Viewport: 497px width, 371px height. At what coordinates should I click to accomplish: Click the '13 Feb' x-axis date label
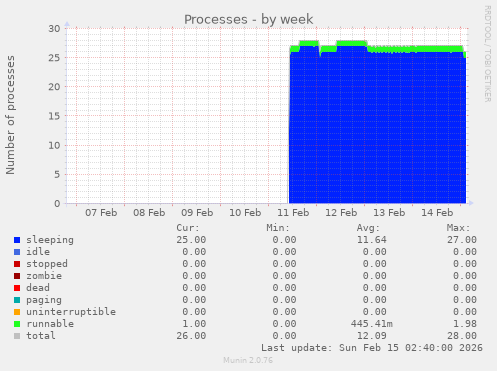(x=389, y=213)
